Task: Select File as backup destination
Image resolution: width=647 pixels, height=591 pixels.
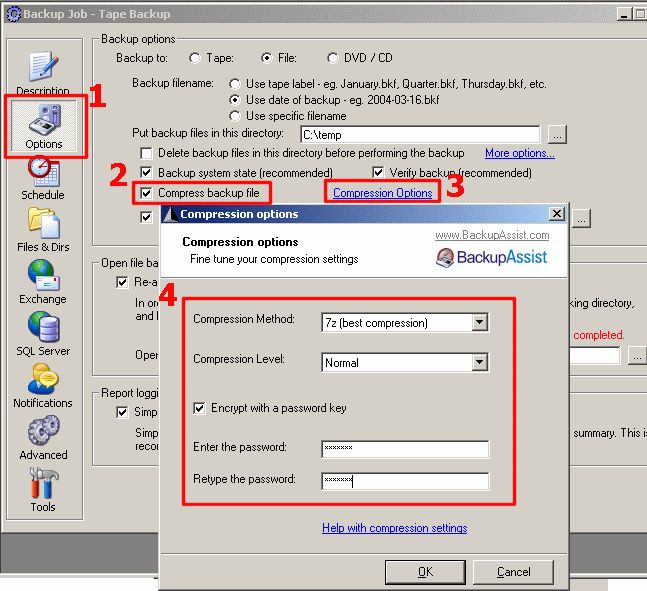Action: (267, 58)
